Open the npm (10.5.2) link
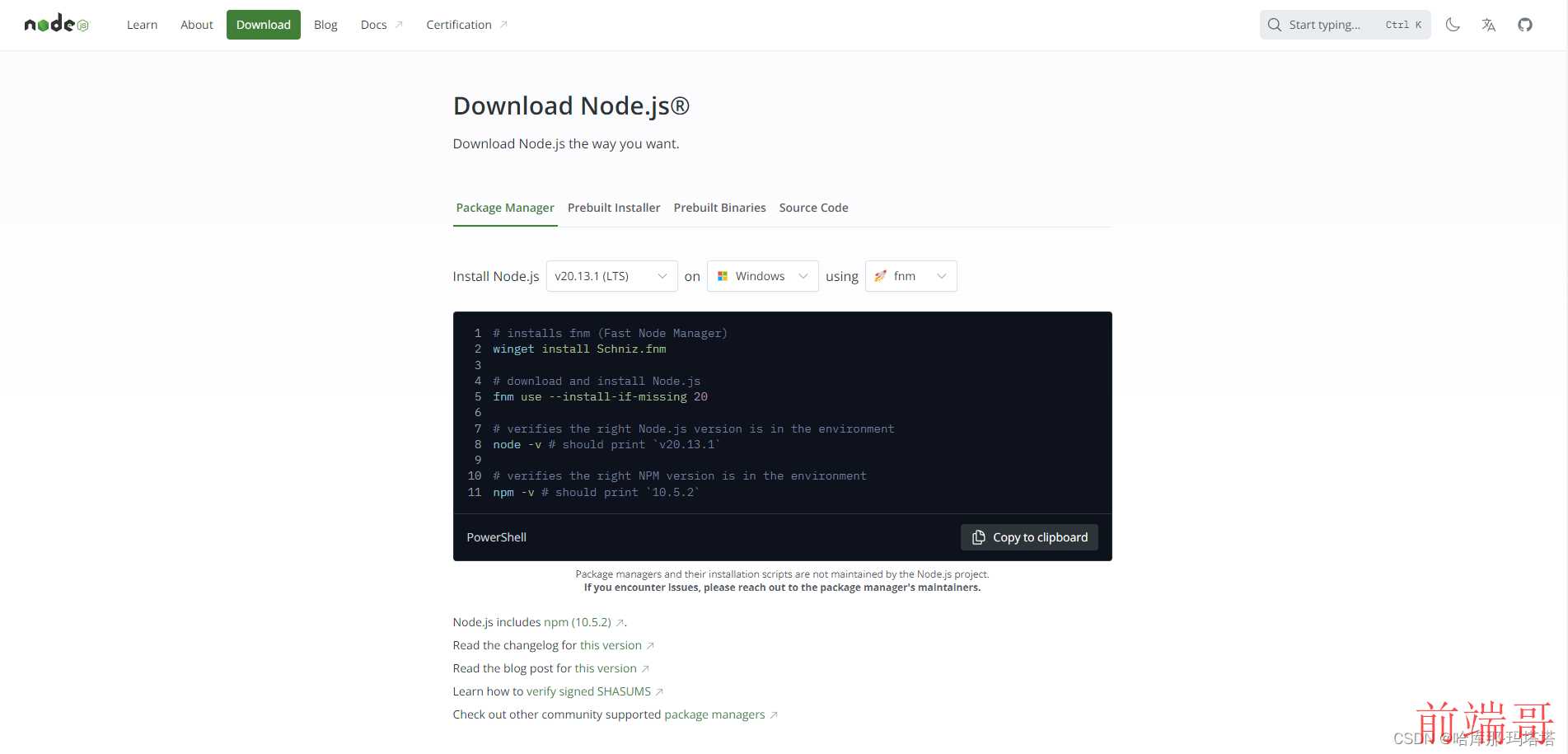 [584, 622]
